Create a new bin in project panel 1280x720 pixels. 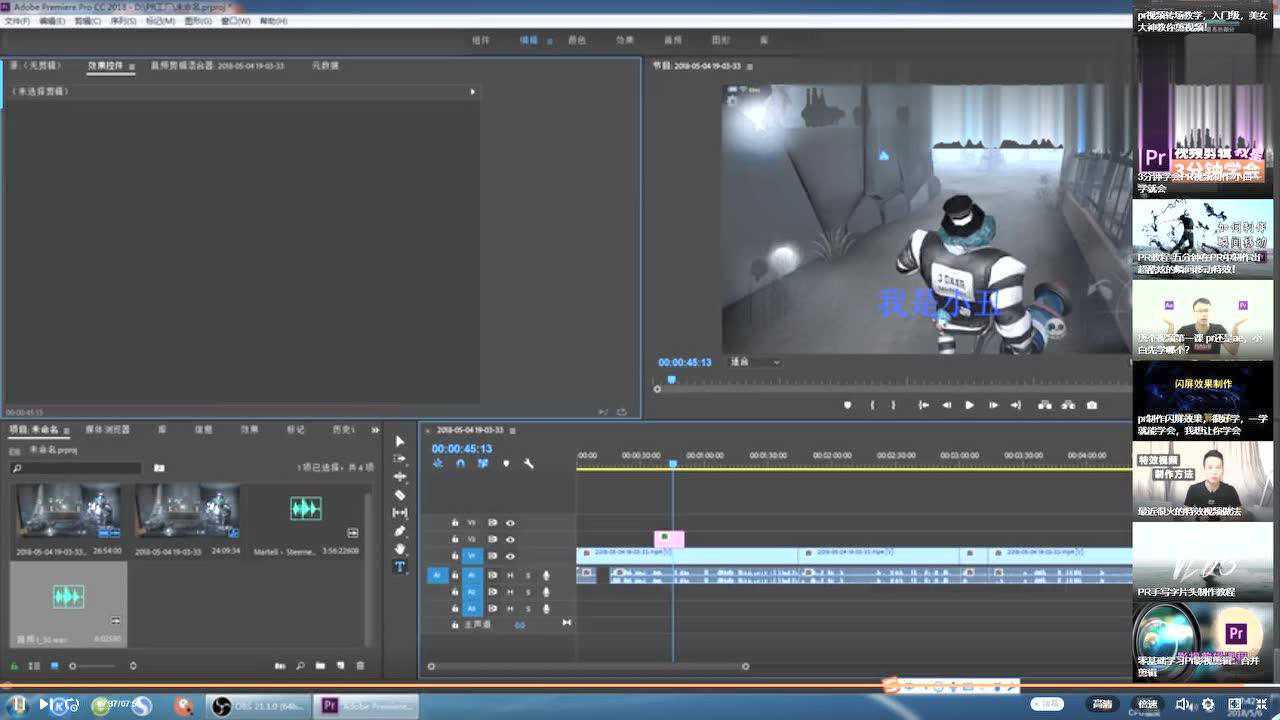320,666
